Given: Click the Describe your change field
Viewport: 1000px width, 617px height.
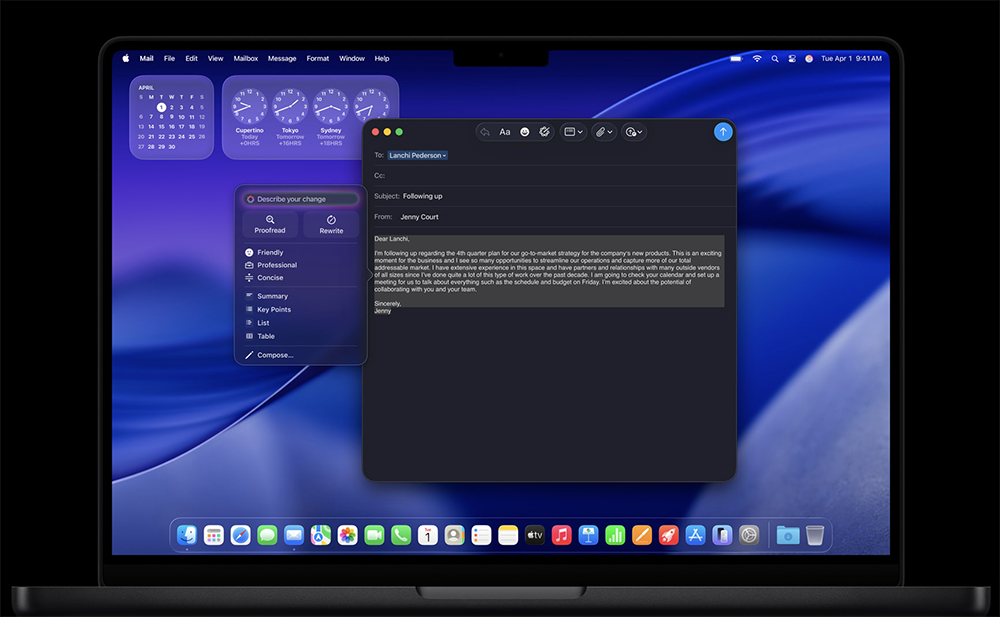Looking at the screenshot, I should pos(302,199).
